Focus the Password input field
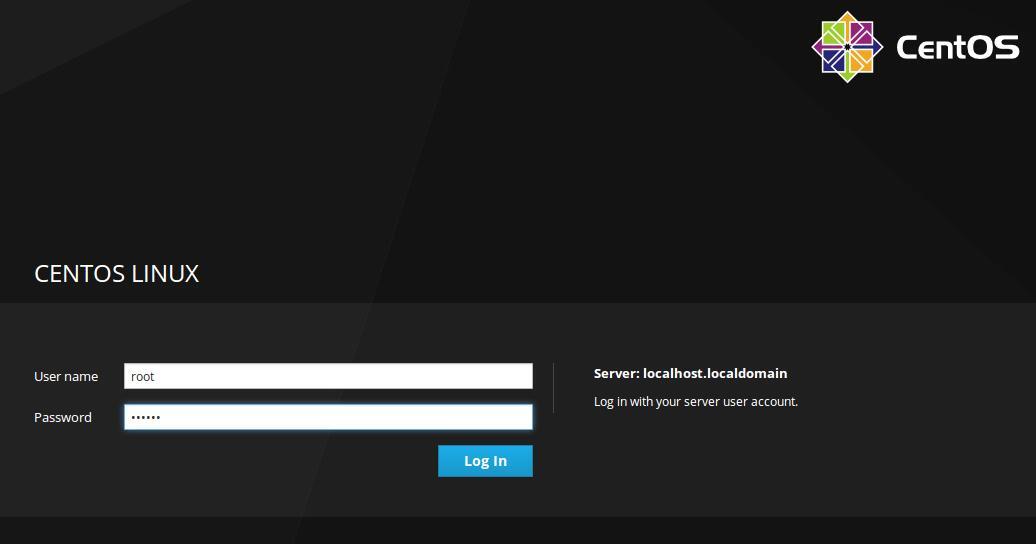1036x544 pixels. point(328,417)
